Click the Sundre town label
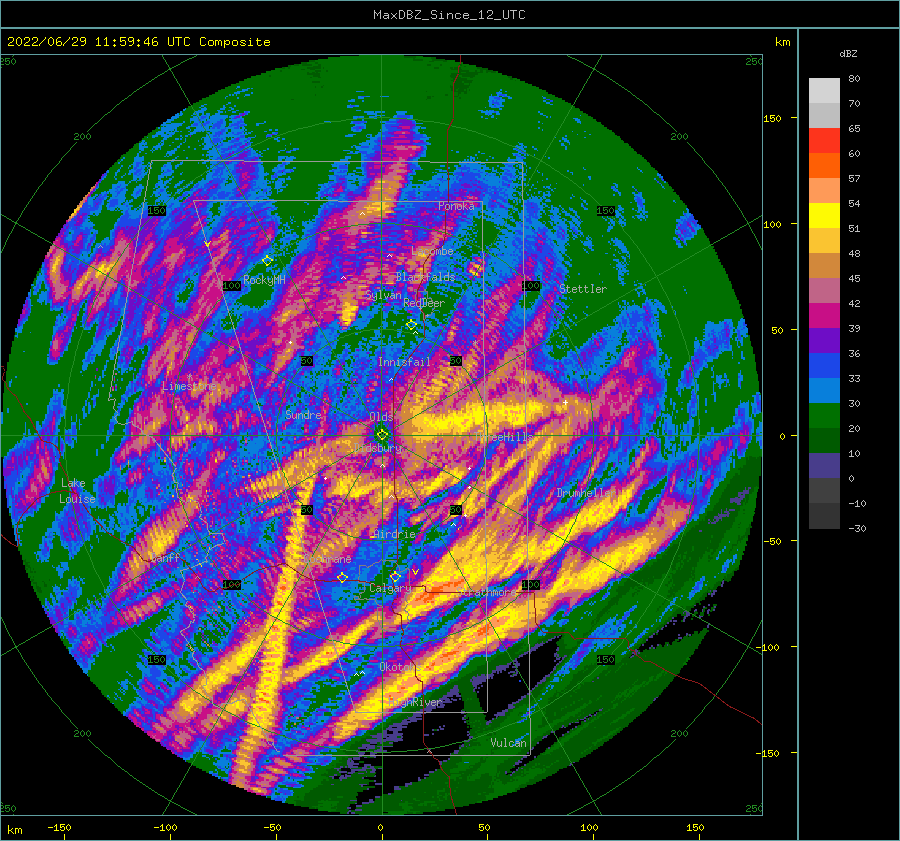 point(303,414)
